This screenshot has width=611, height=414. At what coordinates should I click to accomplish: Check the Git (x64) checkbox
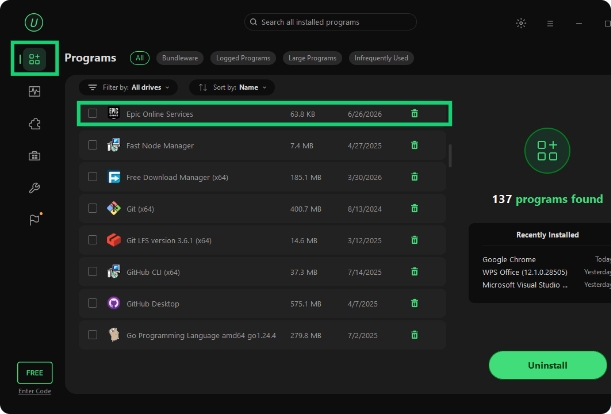92,208
